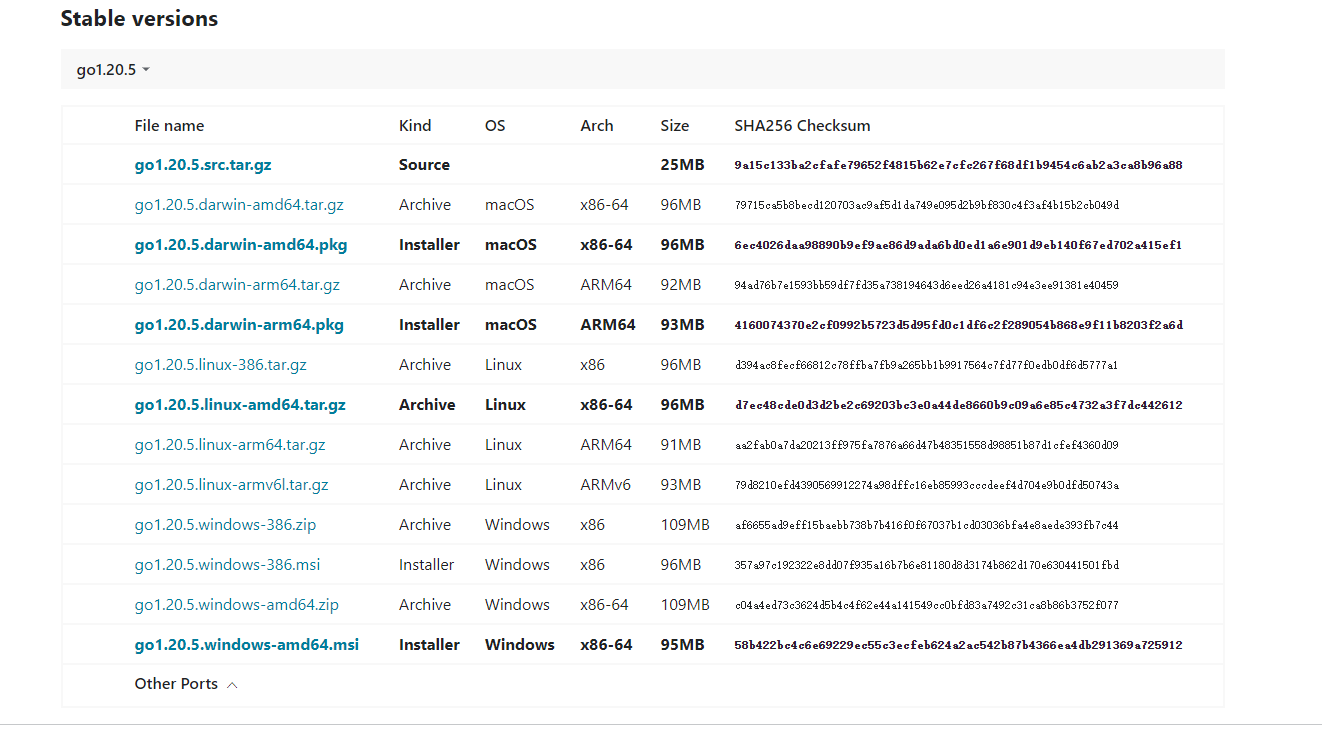The height and width of the screenshot is (735, 1322).
Task: Click ARM64 arch in linux-arm64 row
Action: pyautogui.click(x=606, y=445)
